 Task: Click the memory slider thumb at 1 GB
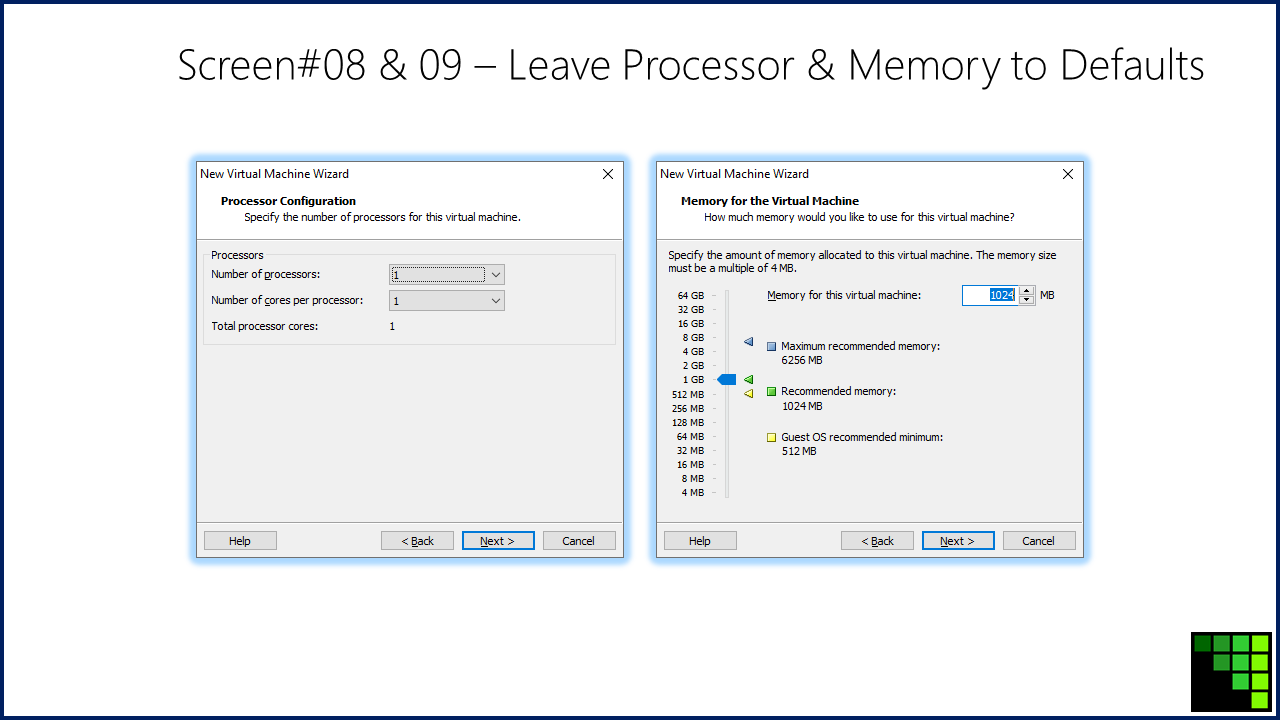click(x=727, y=380)
